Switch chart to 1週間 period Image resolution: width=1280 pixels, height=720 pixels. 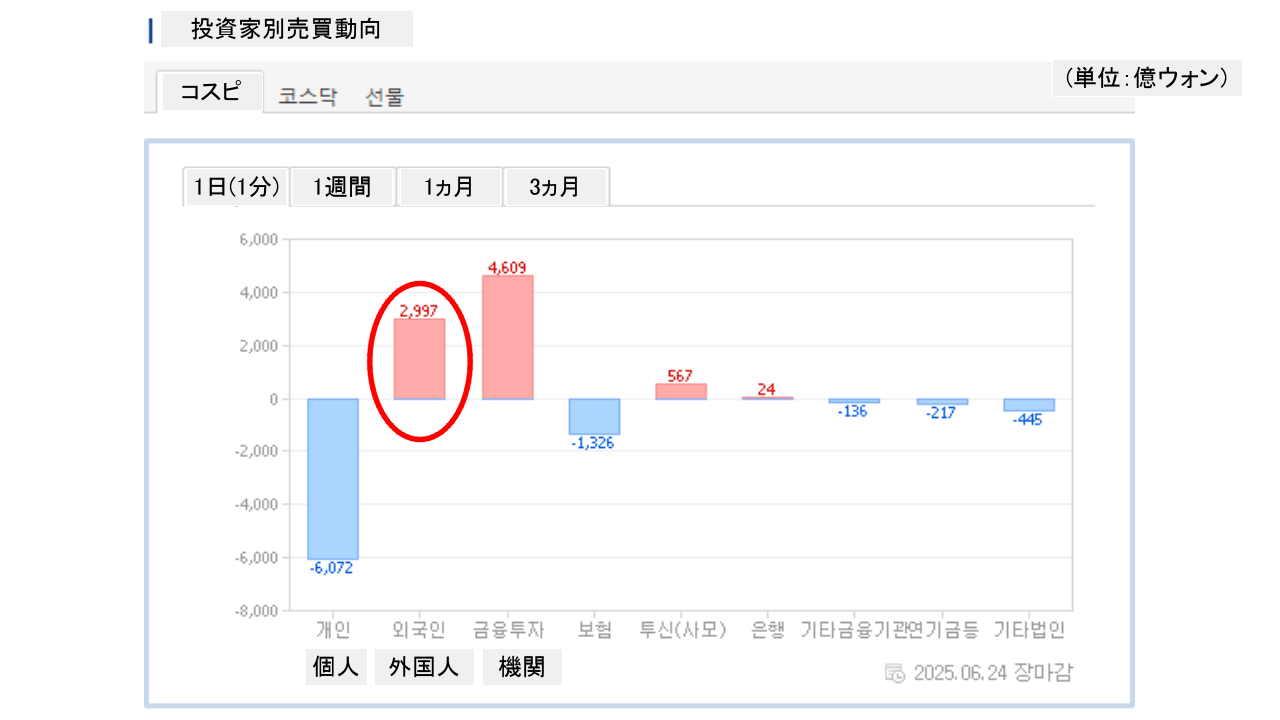pyautogui.click(x=342, y=187)
